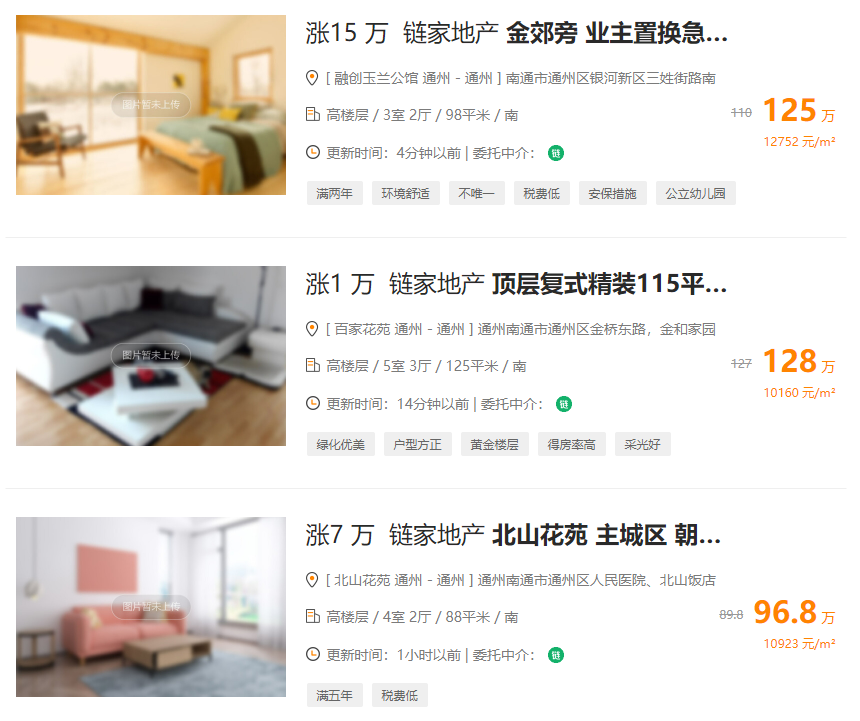
Task: Click the 125 万 price of first listing
Action: click(799, 111)
